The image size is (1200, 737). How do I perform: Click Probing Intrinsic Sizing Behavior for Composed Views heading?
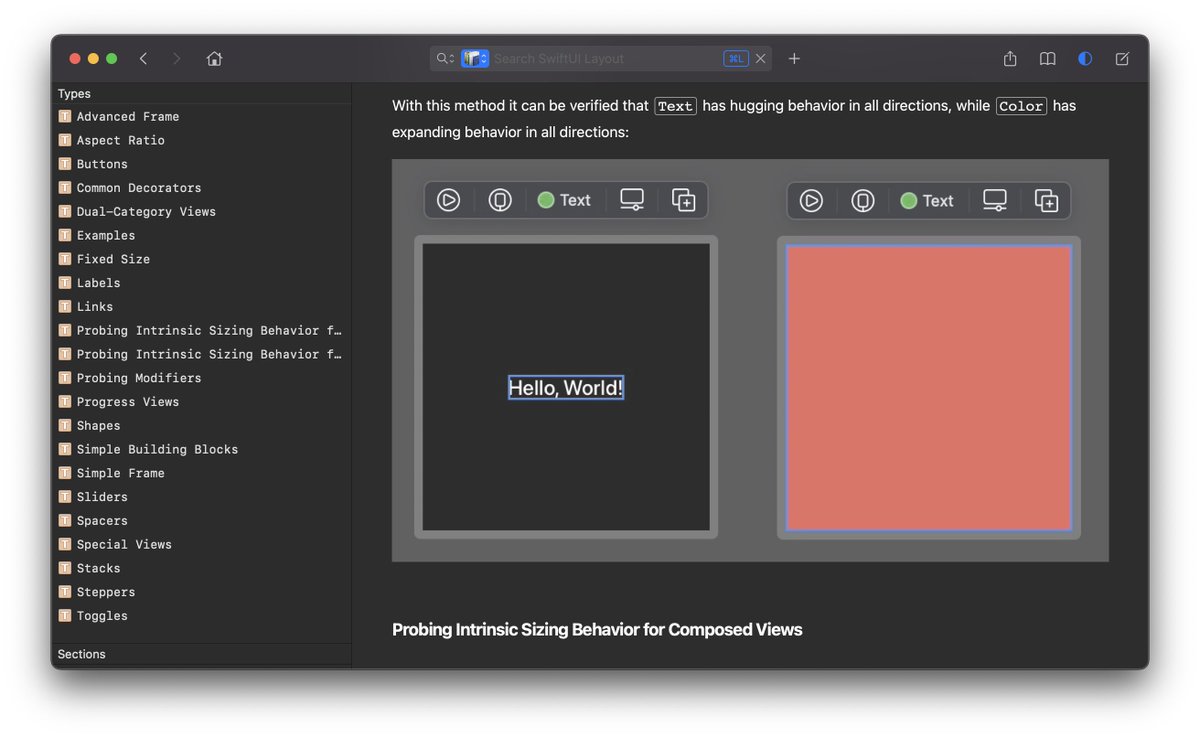tap(597, 630)
